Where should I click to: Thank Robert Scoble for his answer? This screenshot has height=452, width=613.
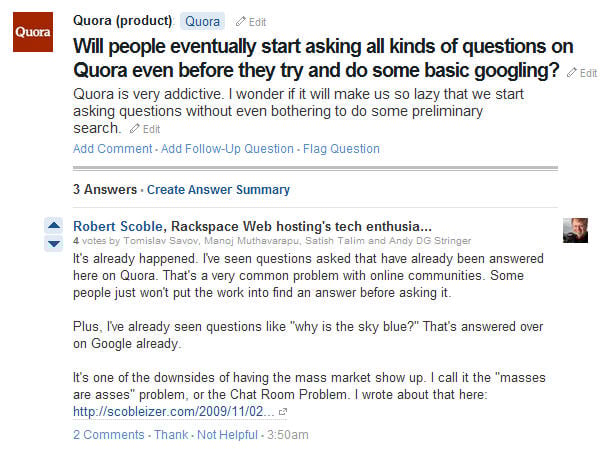[x=170, y=435]
